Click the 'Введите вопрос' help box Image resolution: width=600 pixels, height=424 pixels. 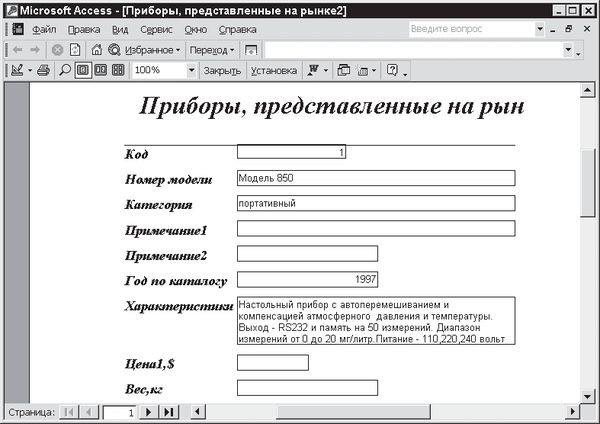(x=471, y=29)
